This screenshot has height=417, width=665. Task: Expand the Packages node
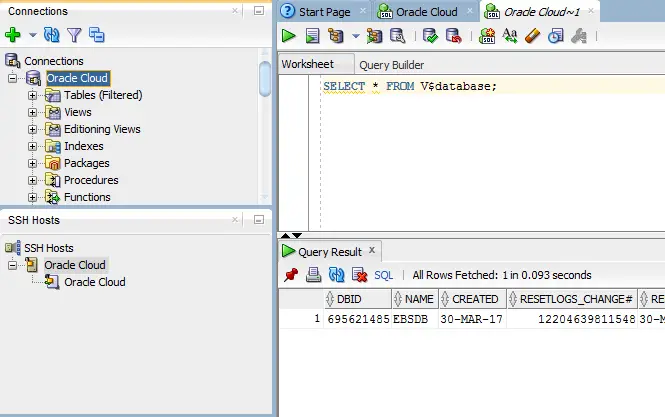(x=32, y=163)
